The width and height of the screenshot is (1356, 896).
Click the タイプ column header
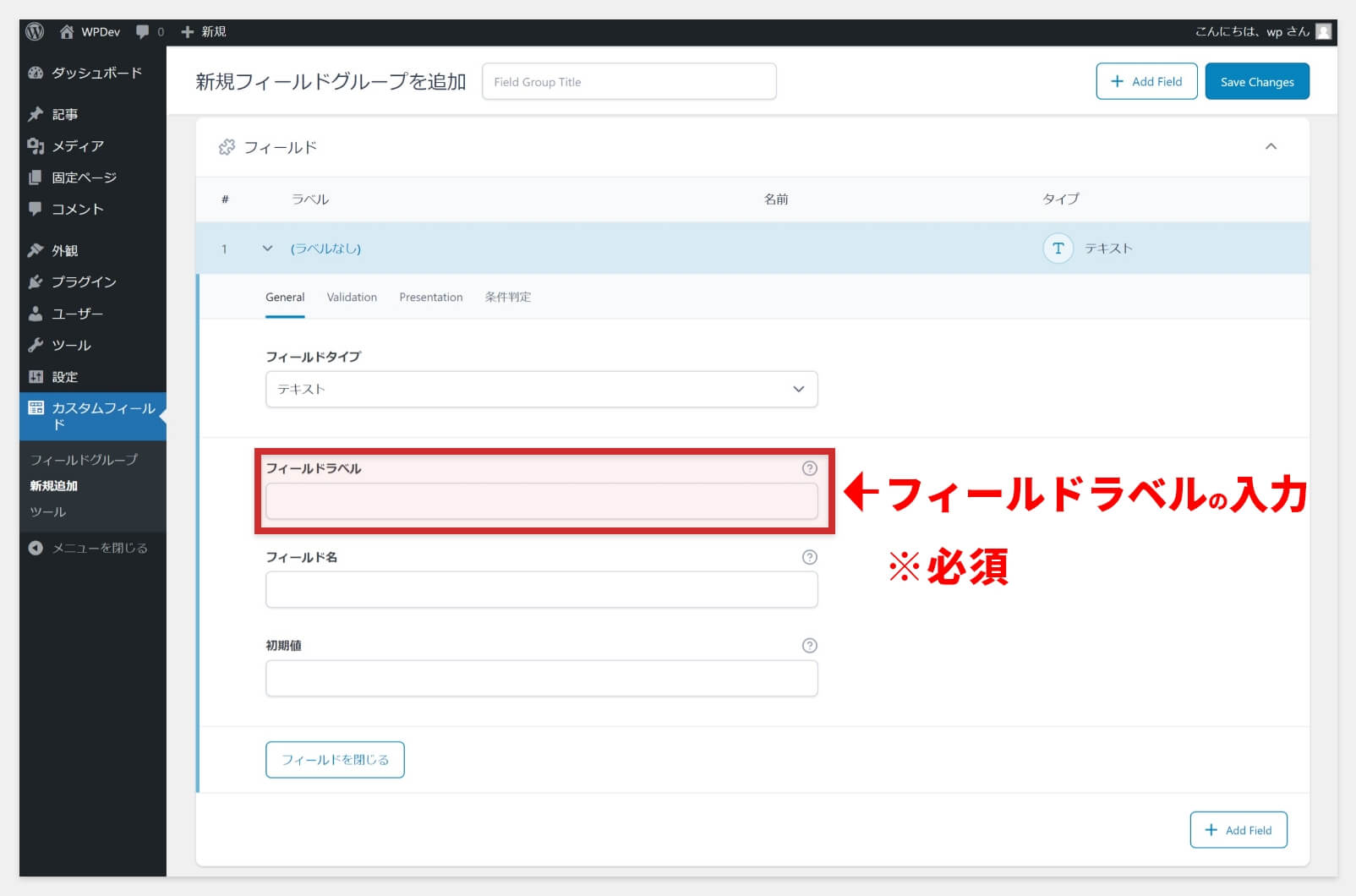pos(1061,199)
